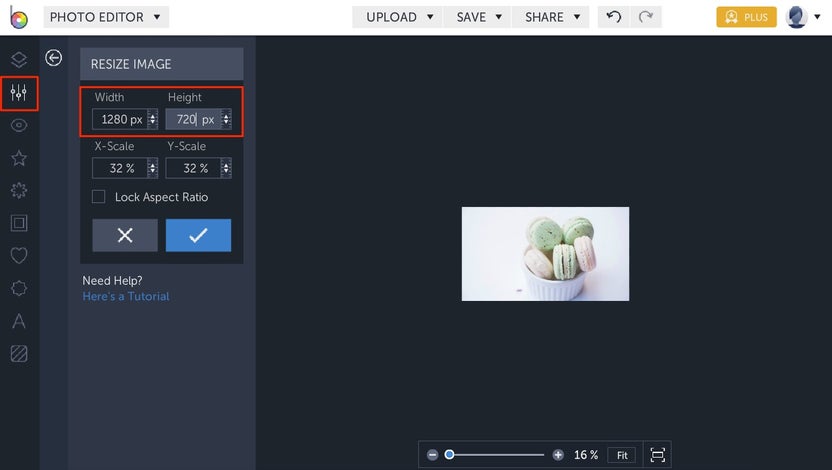Open the Save dropdown menu
Image resolution: width=832 pixels, height=470 pixels.
(478, 17)
